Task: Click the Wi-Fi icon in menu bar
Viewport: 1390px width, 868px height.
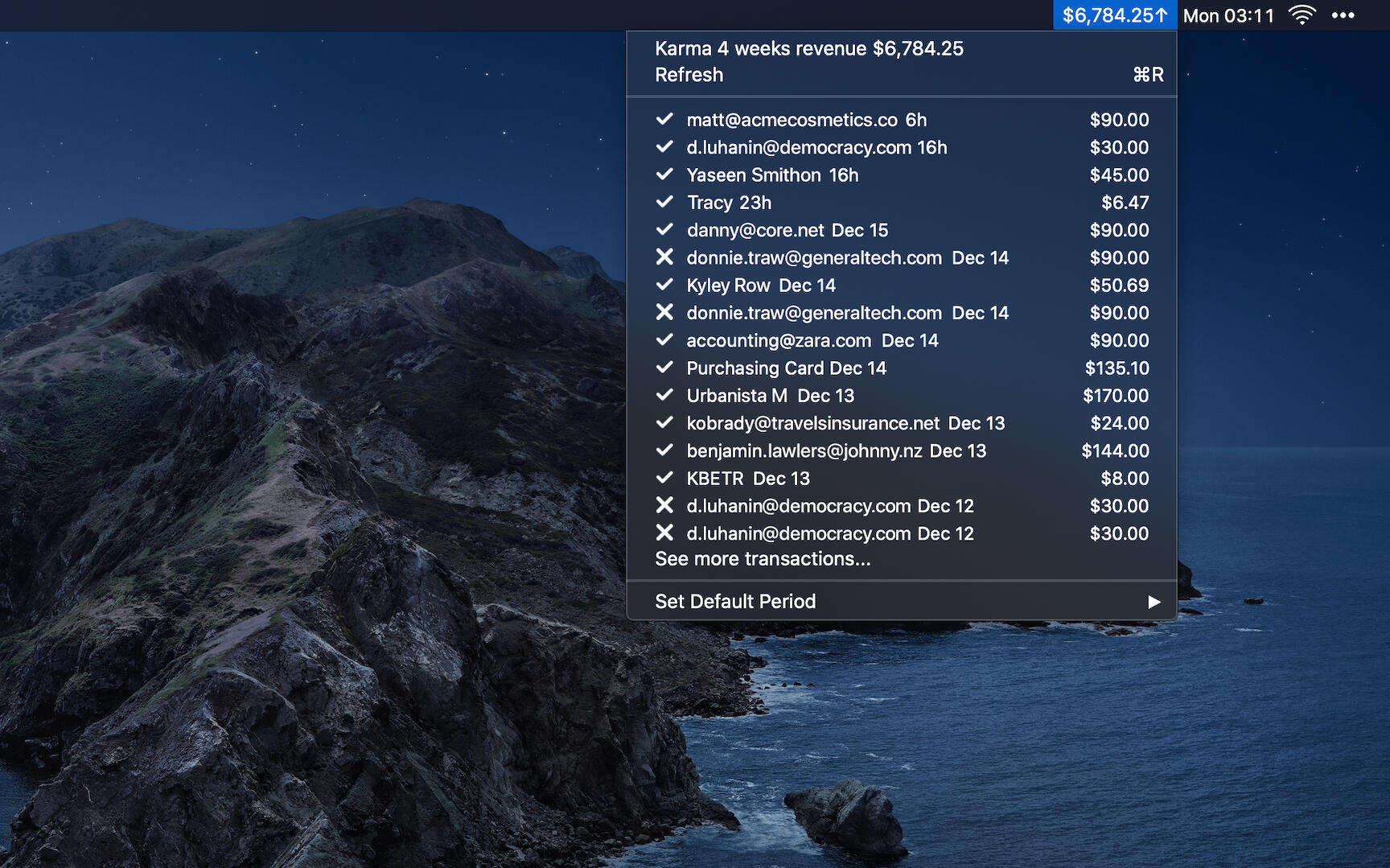Action: tap(1302, 15)
